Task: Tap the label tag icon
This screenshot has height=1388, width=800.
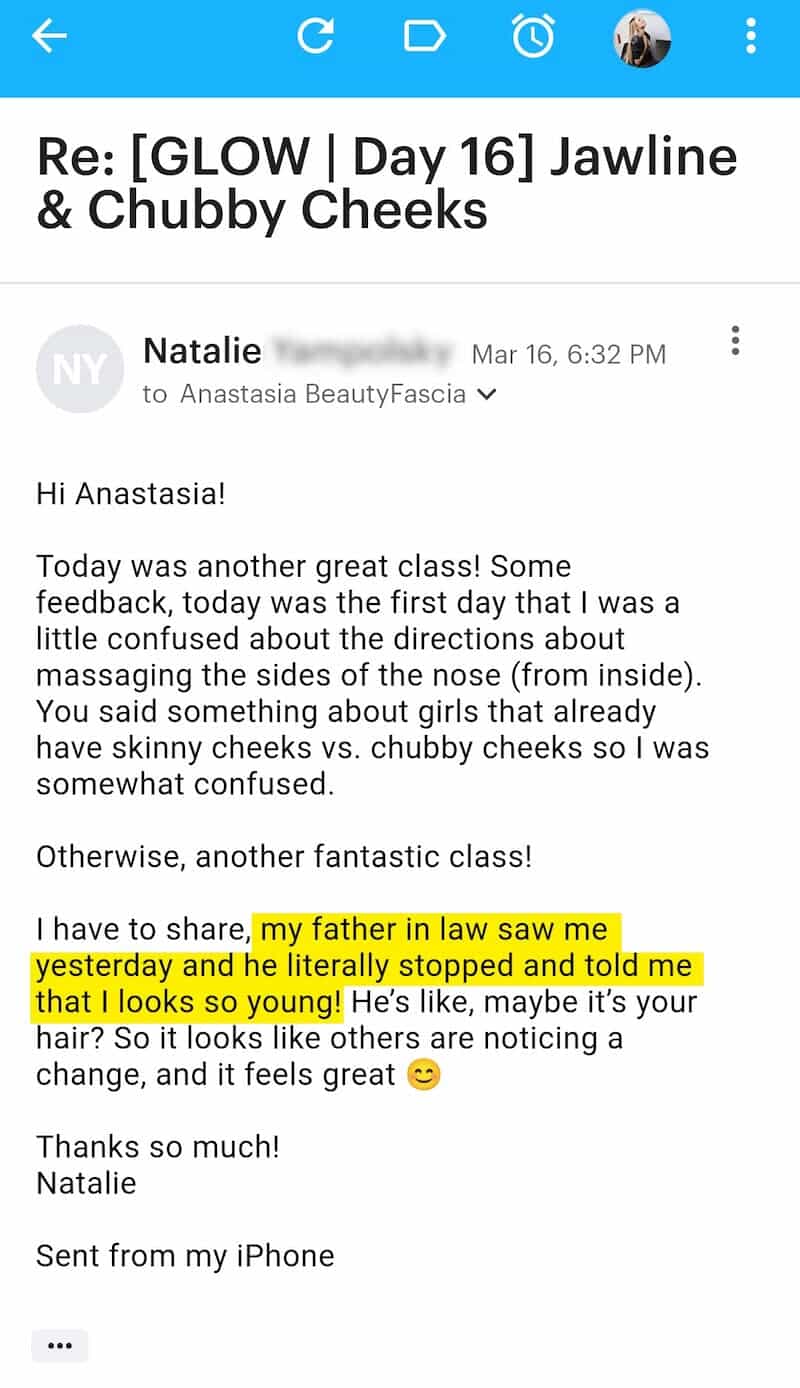Action: pos(424,37)
